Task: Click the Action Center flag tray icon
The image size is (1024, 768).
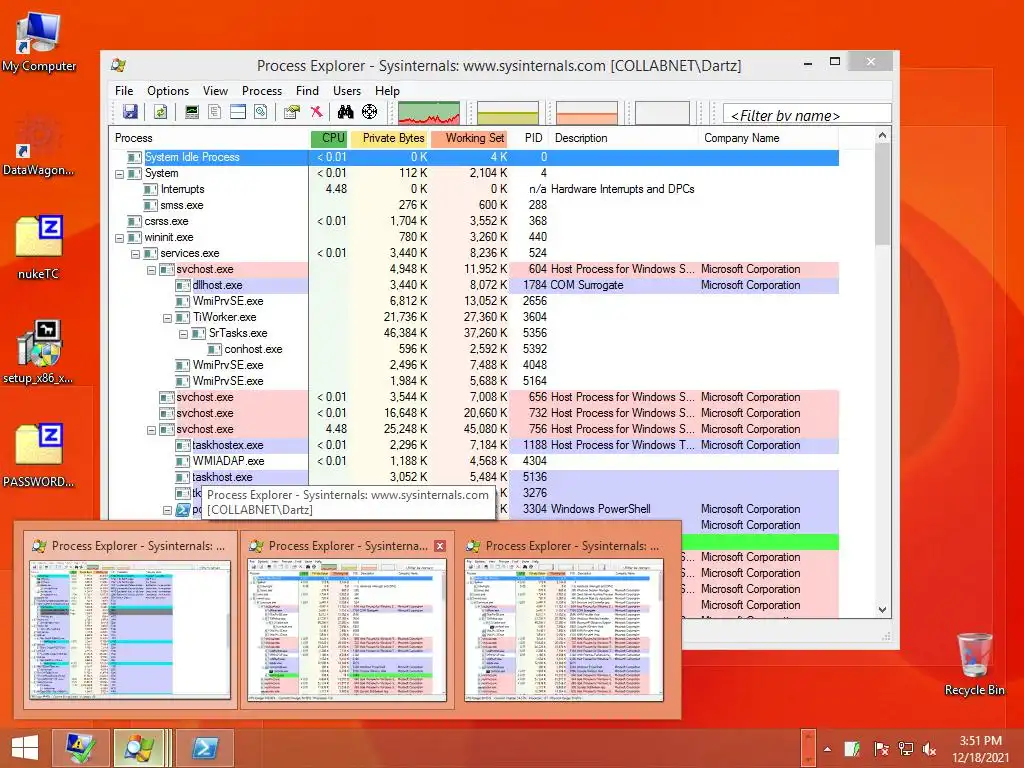Action: click(x=881, y=749)
